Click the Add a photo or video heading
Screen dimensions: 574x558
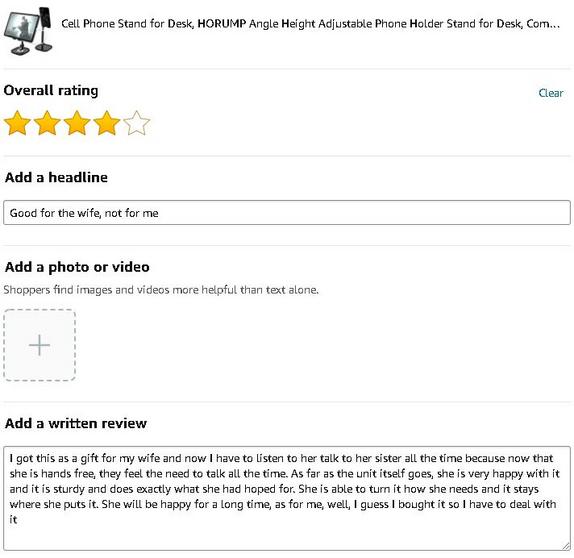click(x=77, y=267)
